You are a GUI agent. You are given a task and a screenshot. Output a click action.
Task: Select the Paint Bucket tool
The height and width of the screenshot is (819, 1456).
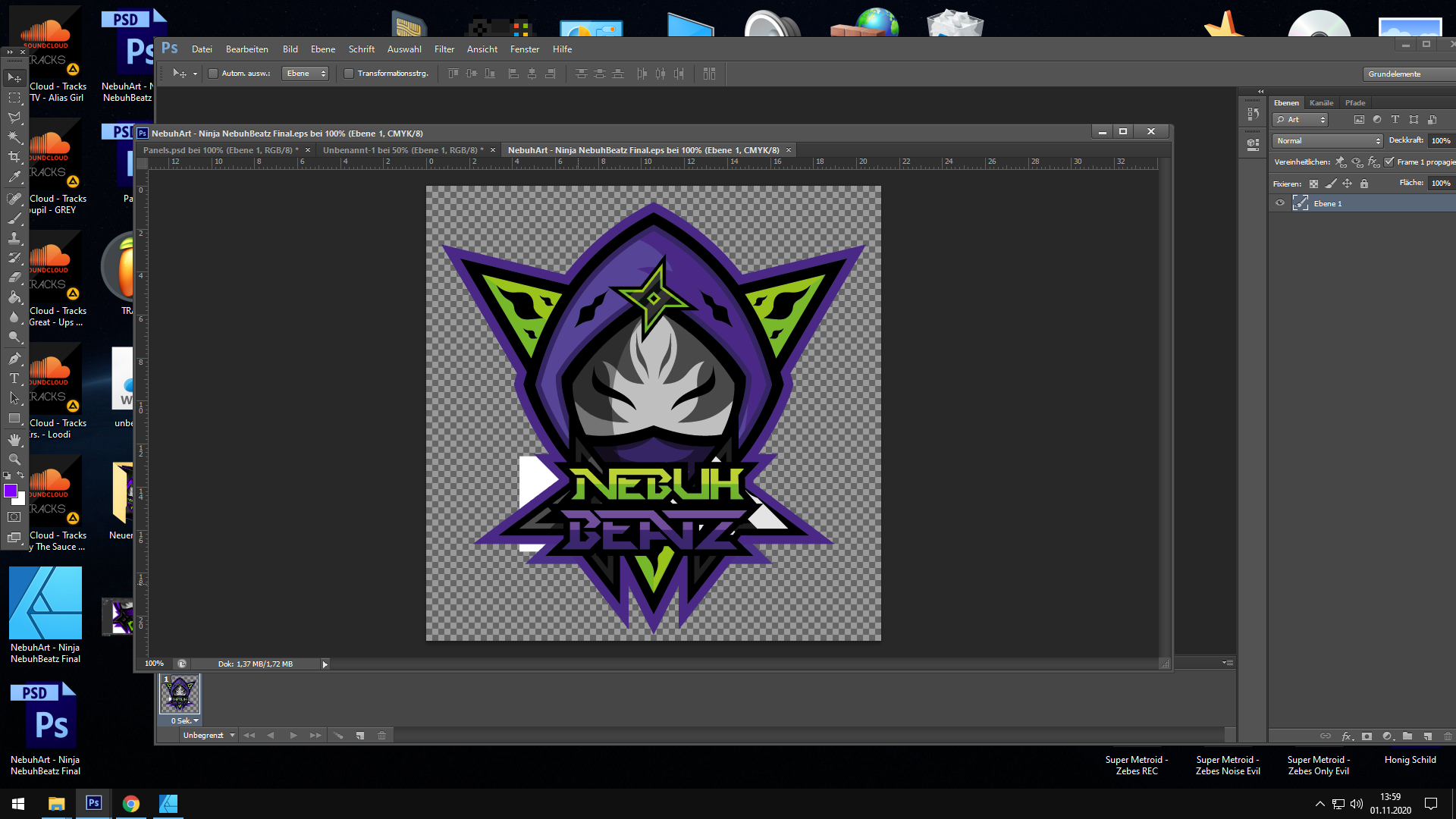point(14,297)
